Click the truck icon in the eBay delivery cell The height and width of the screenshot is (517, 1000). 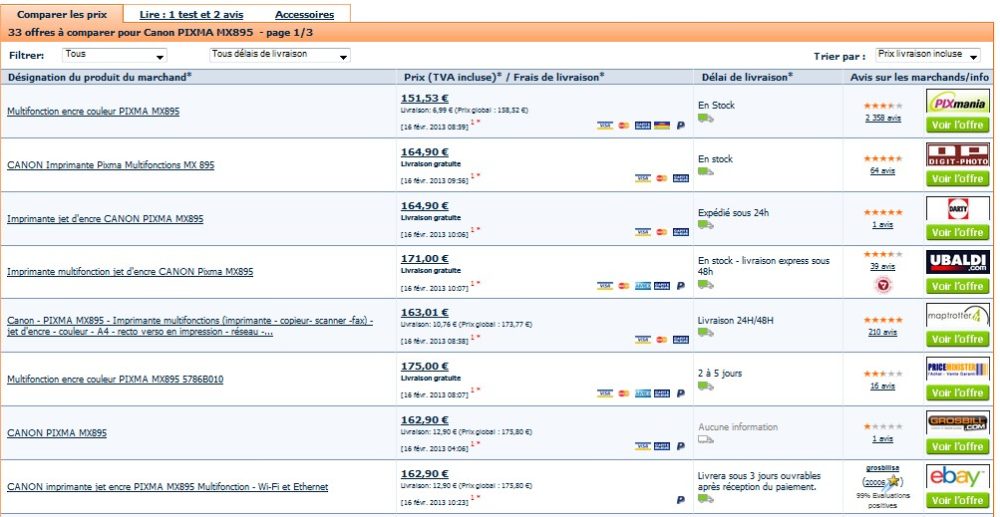click(705, 499)
